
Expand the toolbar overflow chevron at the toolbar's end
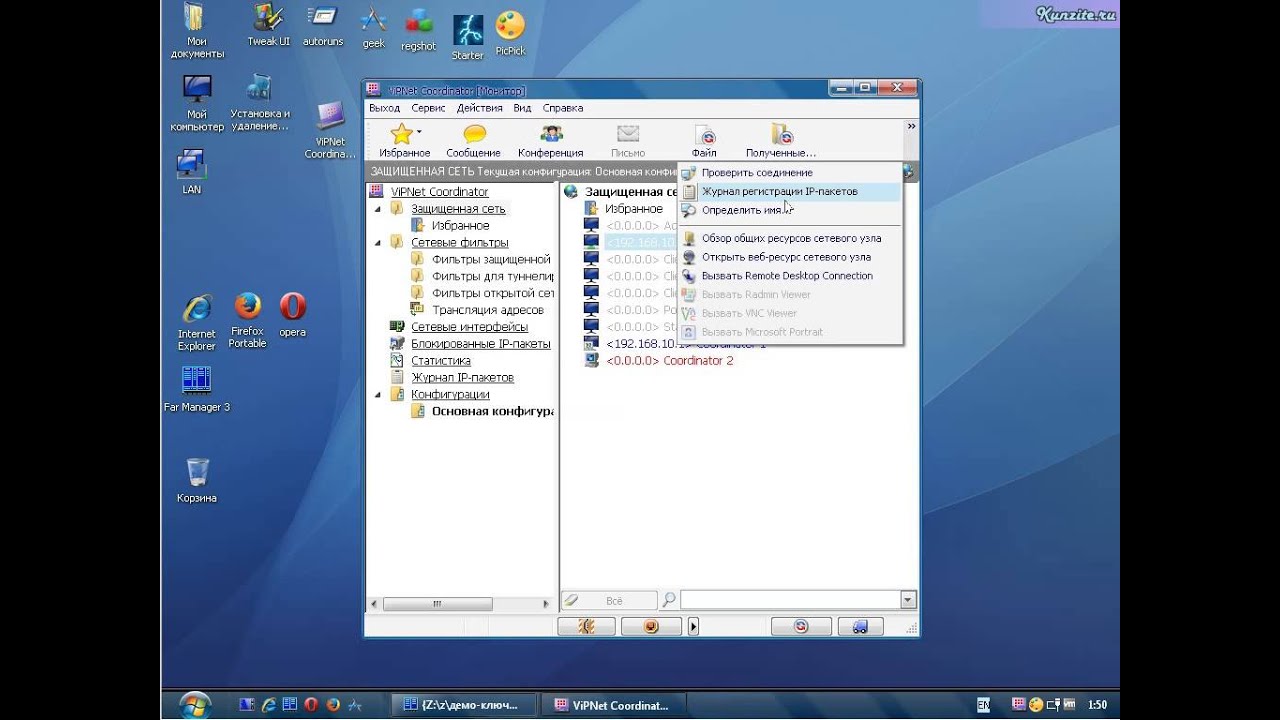tap(911, 127)
